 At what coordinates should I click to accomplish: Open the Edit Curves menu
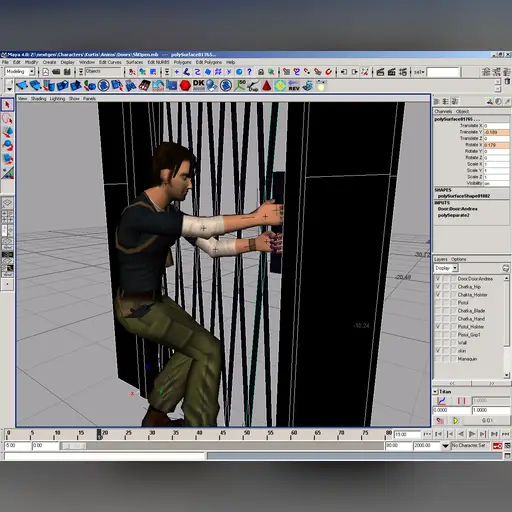[x=110, y=62]
